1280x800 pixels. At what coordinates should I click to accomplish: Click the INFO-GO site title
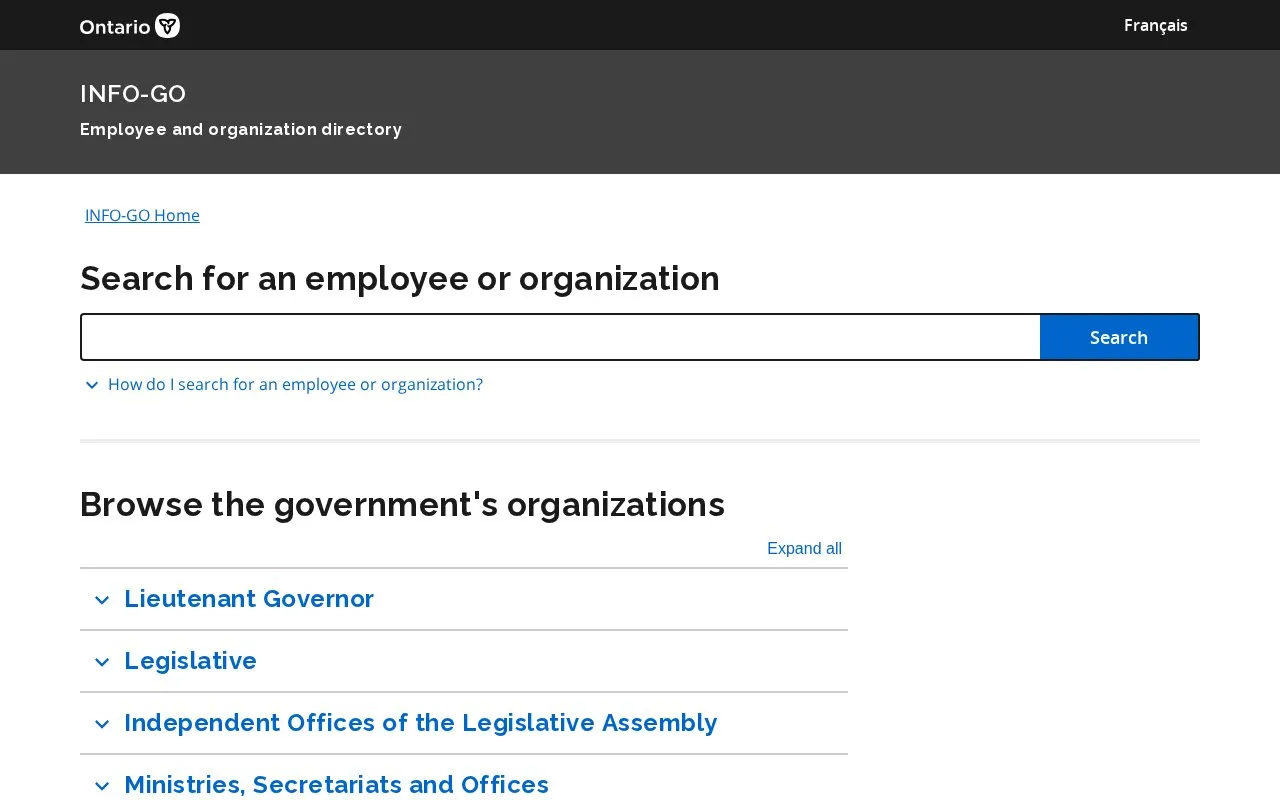(133, 94)
